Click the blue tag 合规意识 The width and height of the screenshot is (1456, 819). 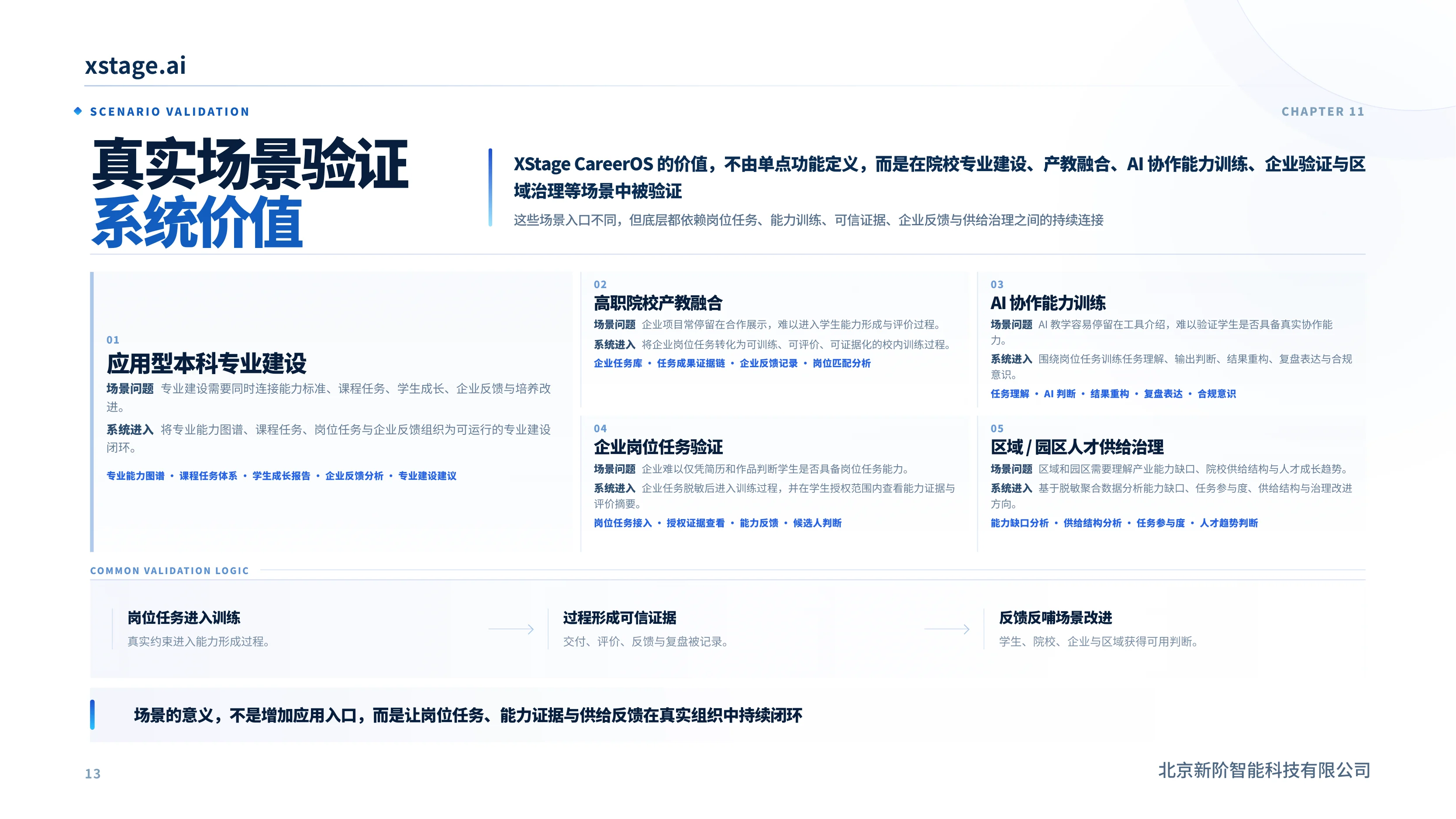(x=1217, y=394)
